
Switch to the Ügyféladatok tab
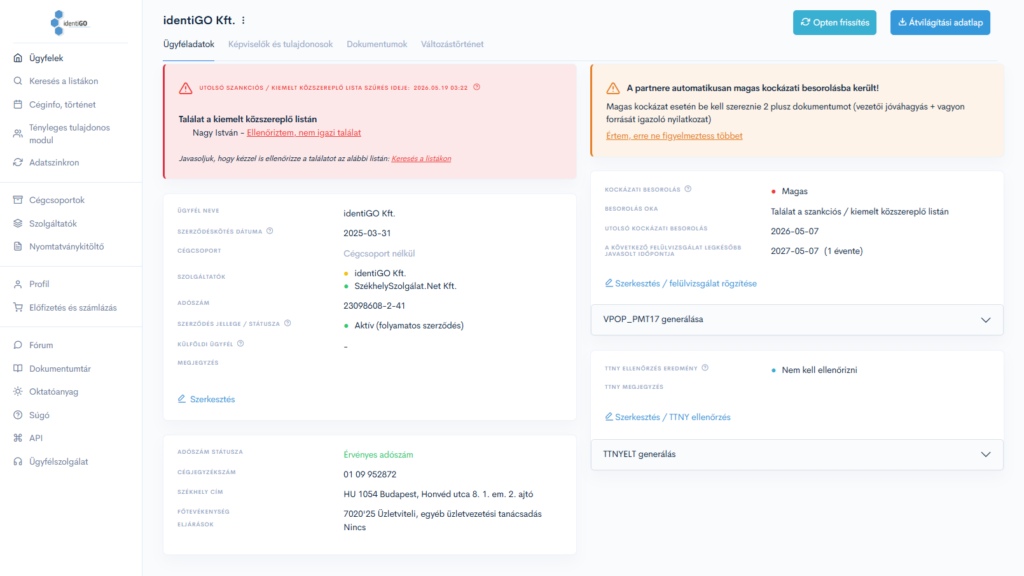click(x=189, y=44)
